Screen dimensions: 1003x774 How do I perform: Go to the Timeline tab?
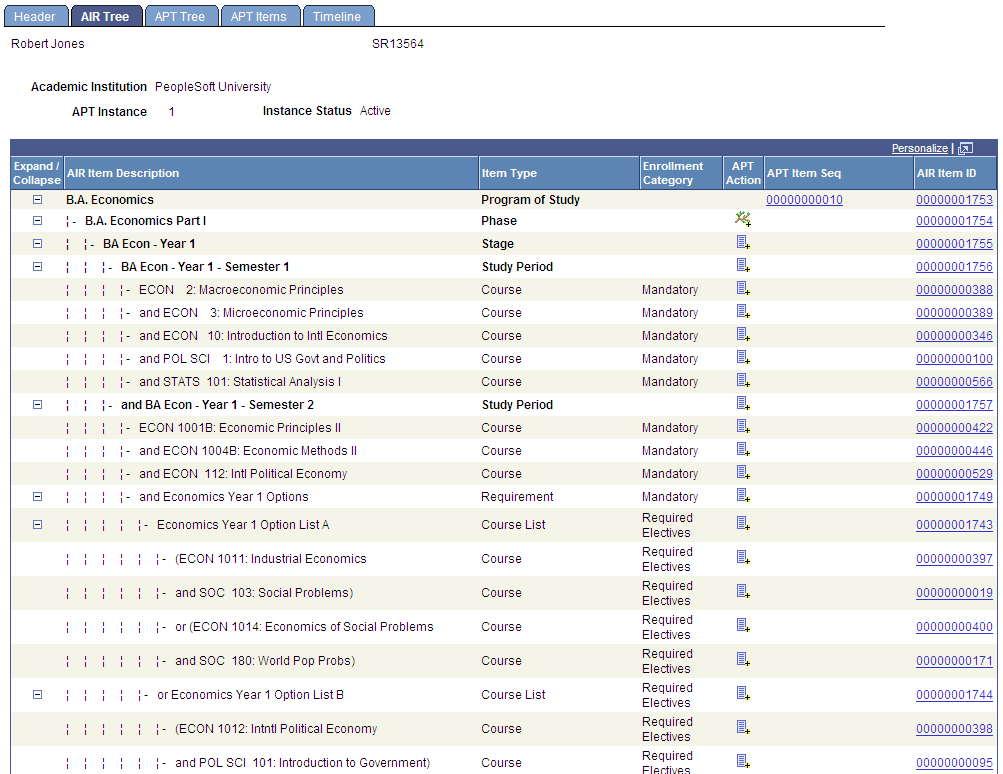pos(337,15)
